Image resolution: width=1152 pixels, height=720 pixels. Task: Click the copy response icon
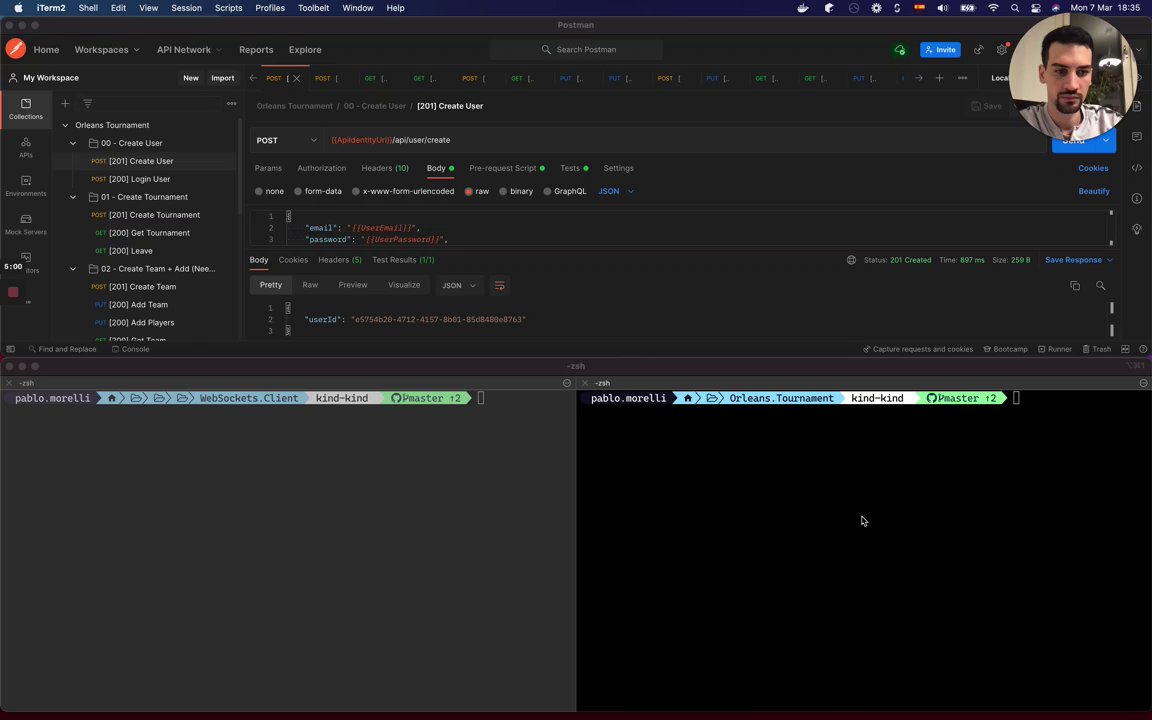point(1075,285)
